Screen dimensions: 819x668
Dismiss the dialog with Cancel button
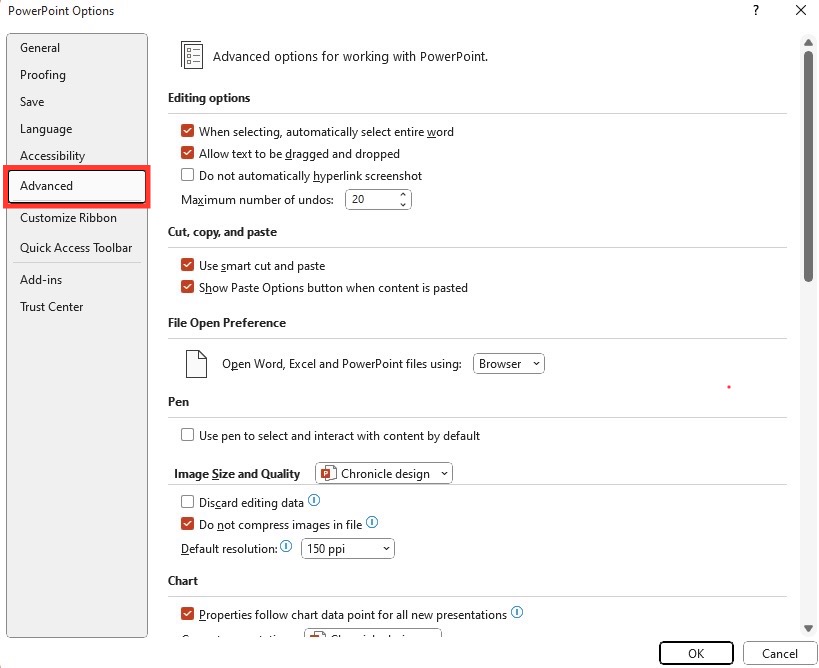click(x=779, y=653)
